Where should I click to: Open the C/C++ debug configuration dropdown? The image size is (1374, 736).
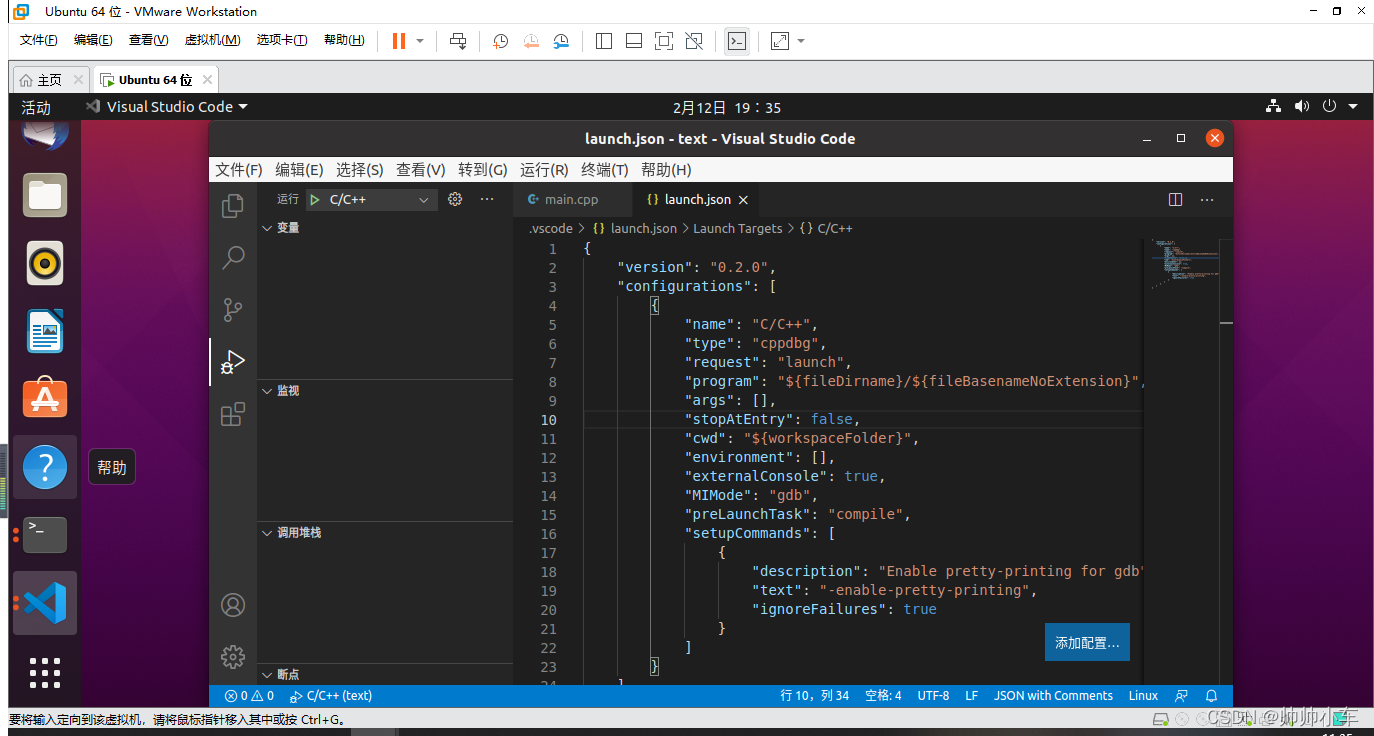pos(372,200)
